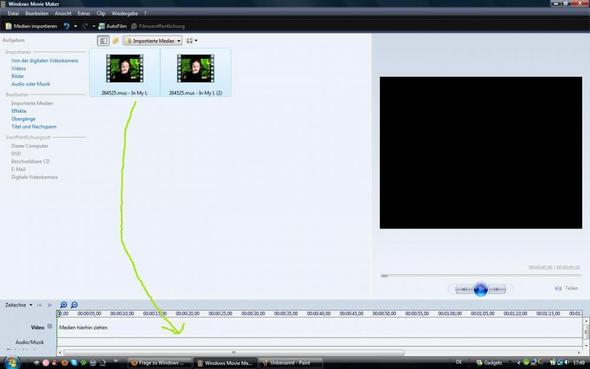Image resolution: width=590 pixels, height=369 pixels.
Task: Open the question mark help menu
Action: point(146,14)
